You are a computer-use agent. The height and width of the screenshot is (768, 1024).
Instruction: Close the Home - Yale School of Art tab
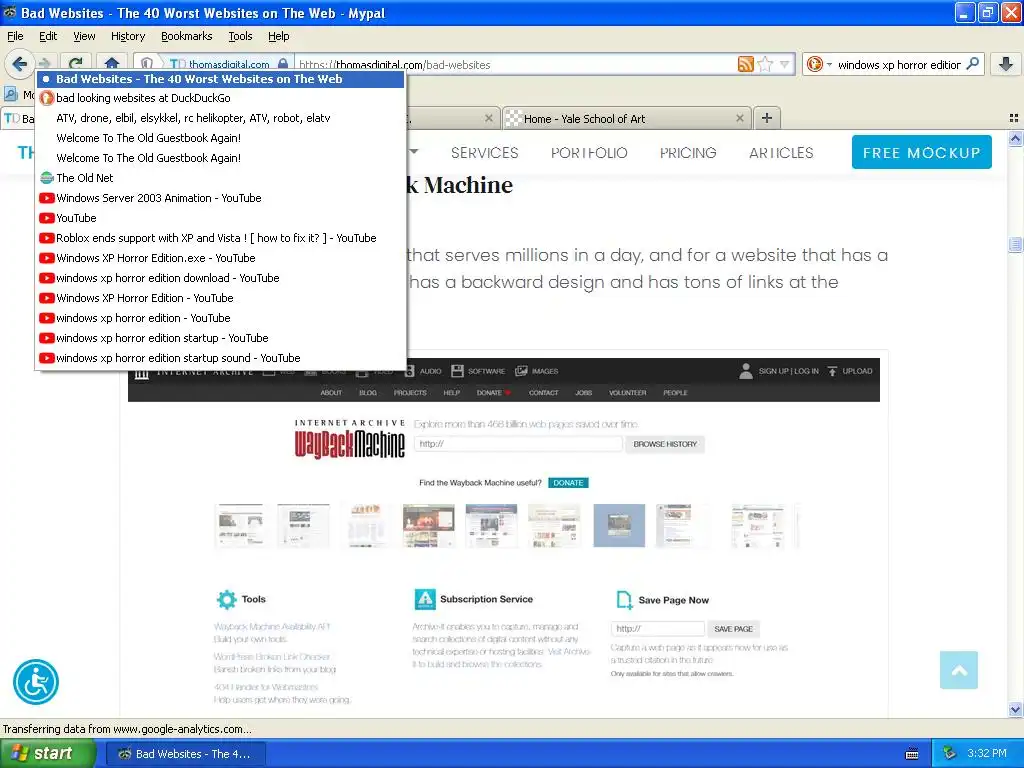(739, 118)
